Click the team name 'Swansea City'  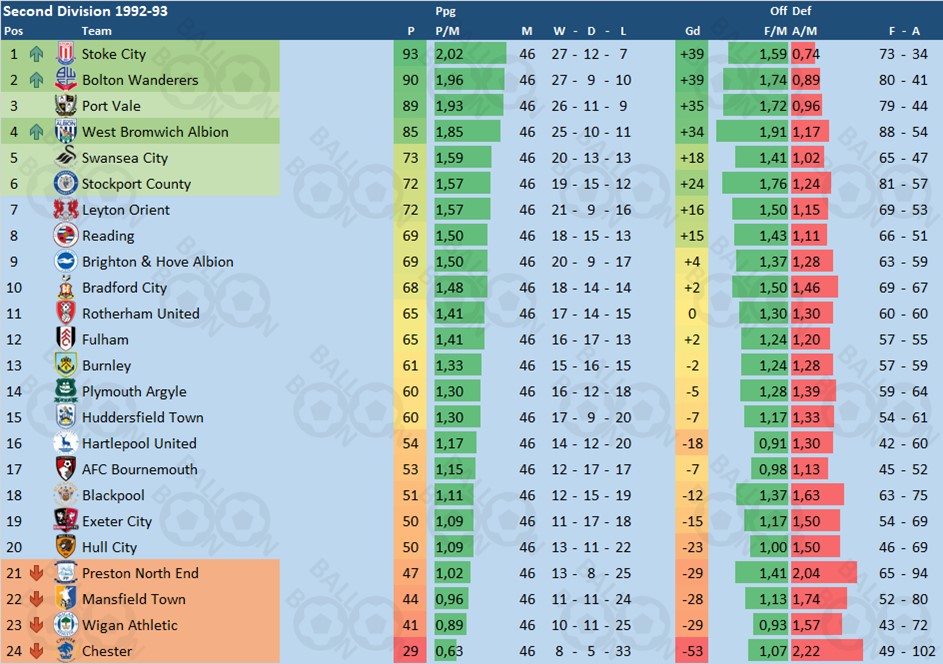[124, 158]
